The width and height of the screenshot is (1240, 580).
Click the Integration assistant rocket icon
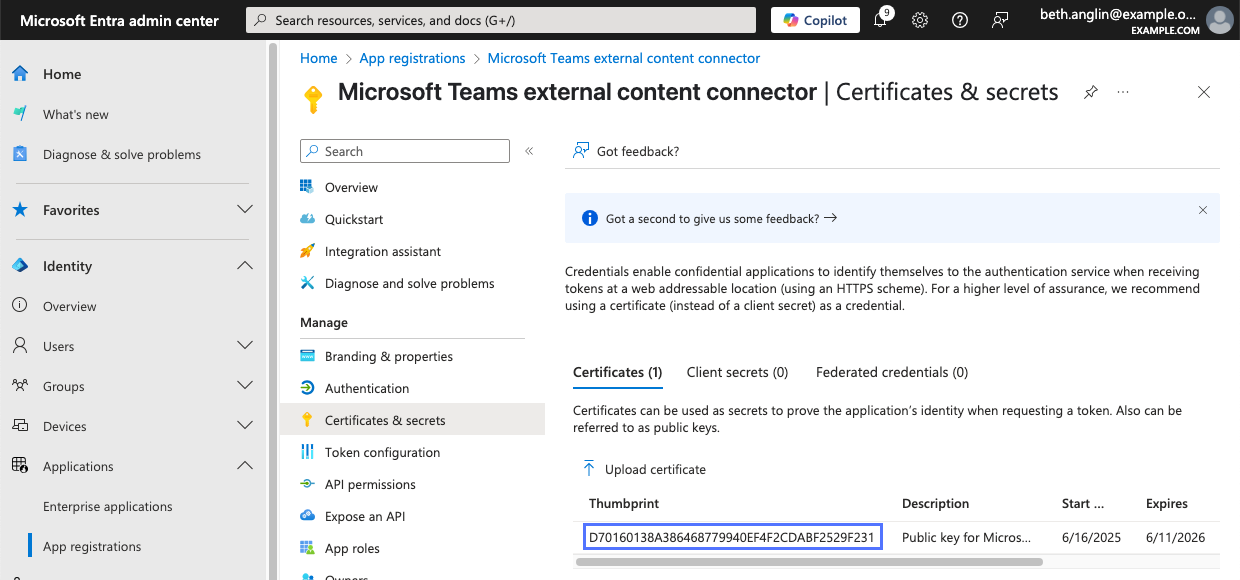pos(307,251)
